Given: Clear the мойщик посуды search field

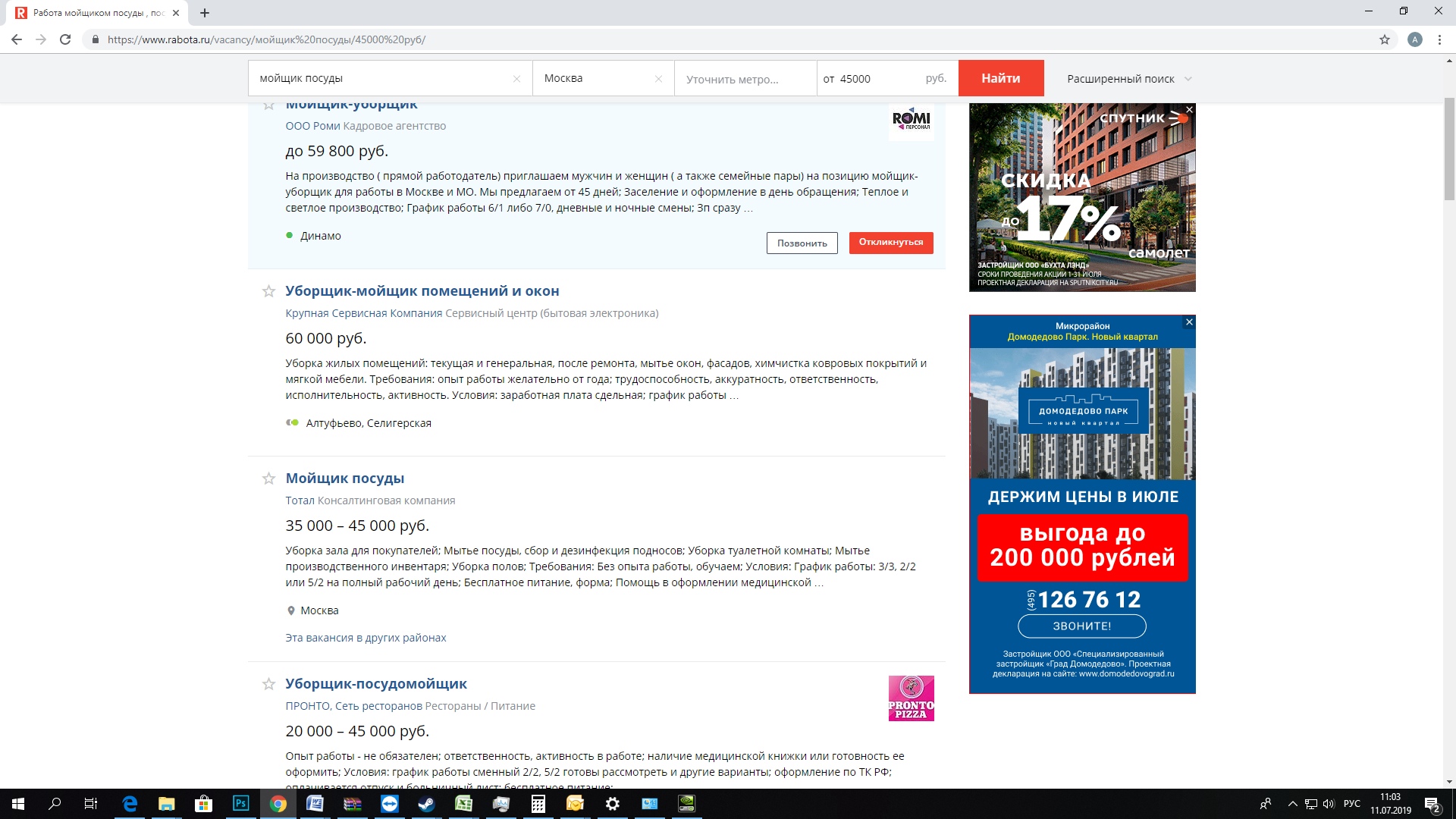Looking at the screenshot, I should point(516,79).
